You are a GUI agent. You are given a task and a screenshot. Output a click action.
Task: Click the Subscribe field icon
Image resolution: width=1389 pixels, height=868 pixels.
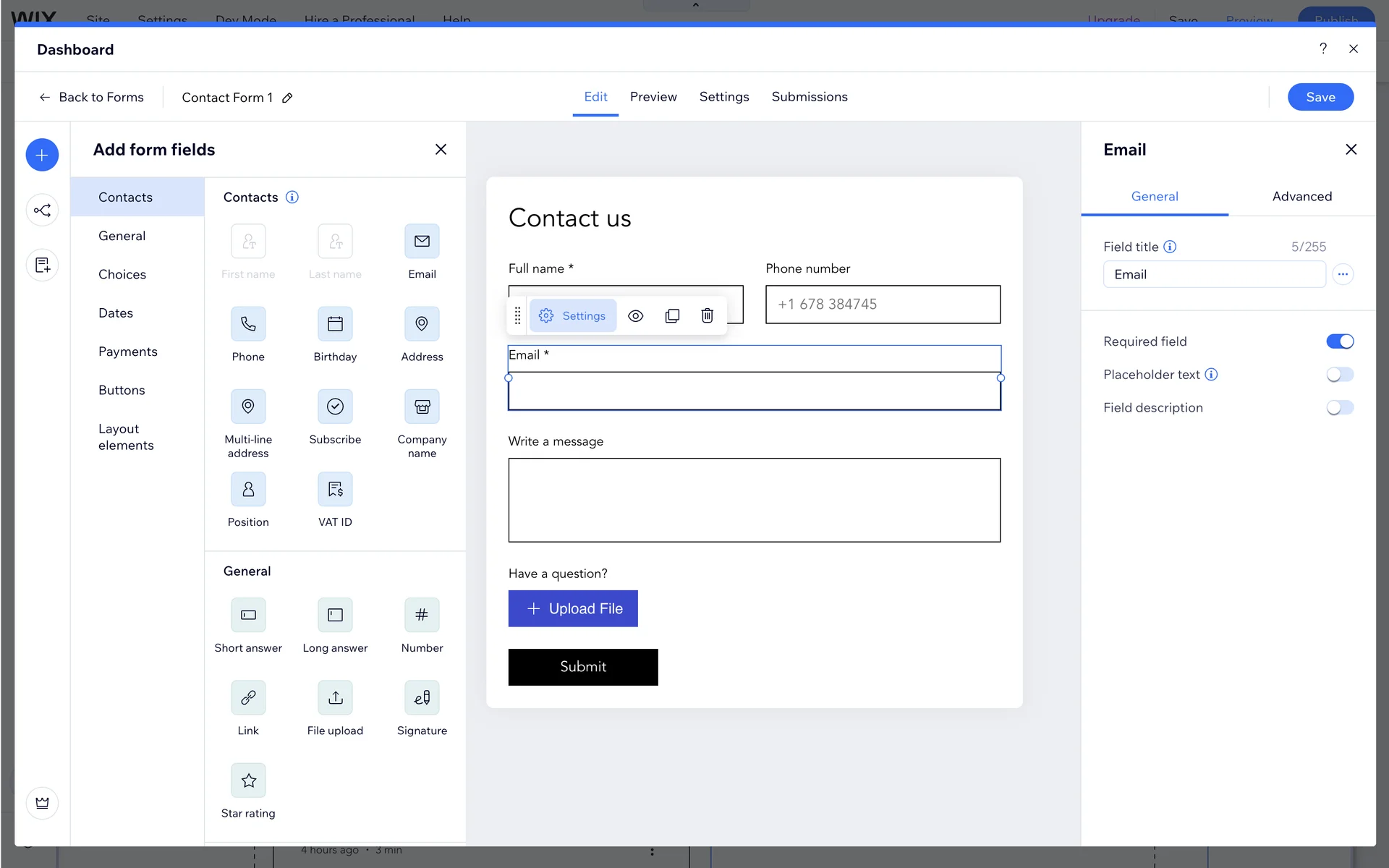click(x=335, y=407)
